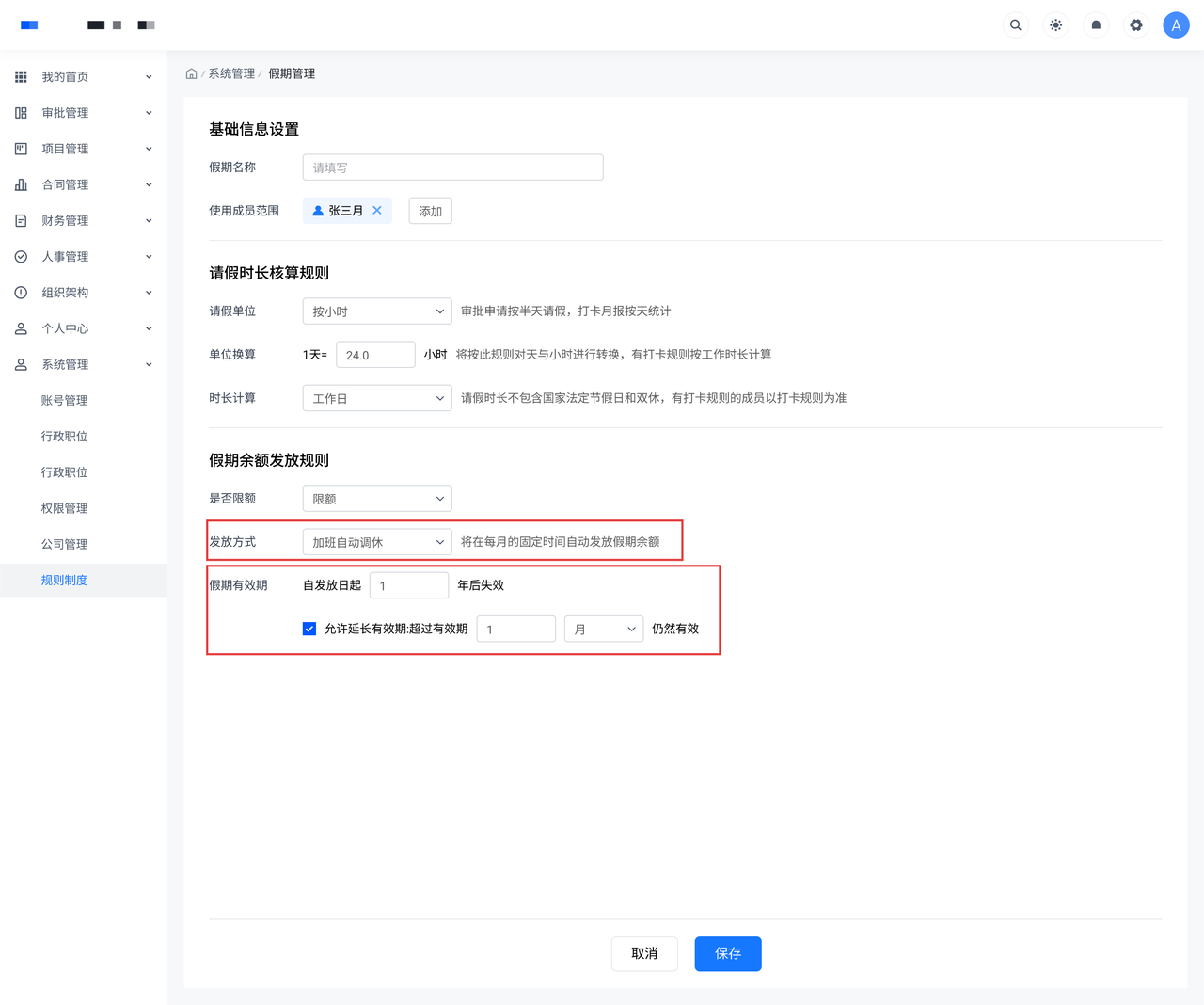1204x1005 pixels.
Task: Open the settings gear icon
Action: (1136, 25)
